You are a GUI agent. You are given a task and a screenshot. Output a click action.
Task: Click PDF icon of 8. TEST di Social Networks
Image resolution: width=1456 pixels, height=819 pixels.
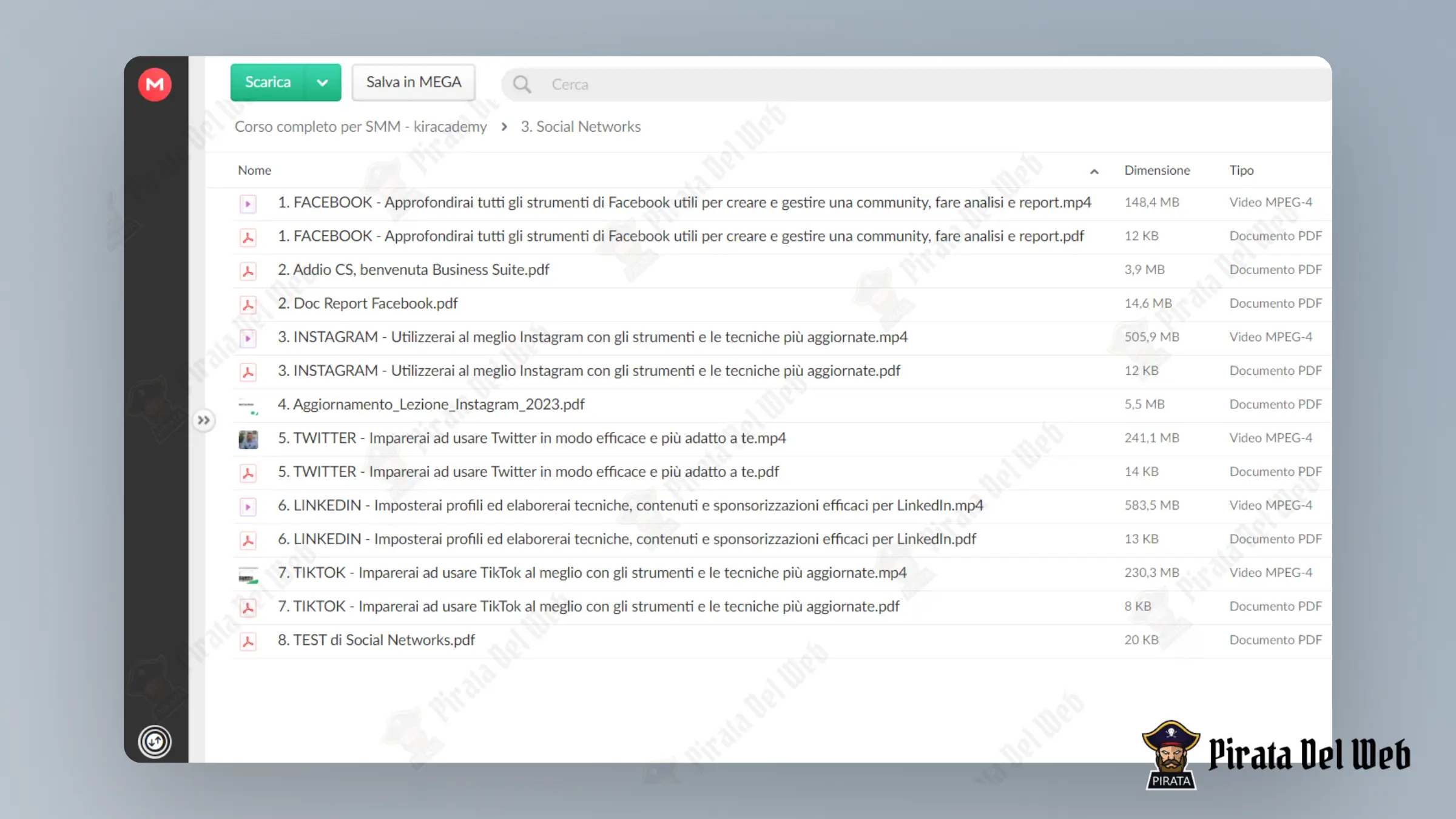coord(248,641)
